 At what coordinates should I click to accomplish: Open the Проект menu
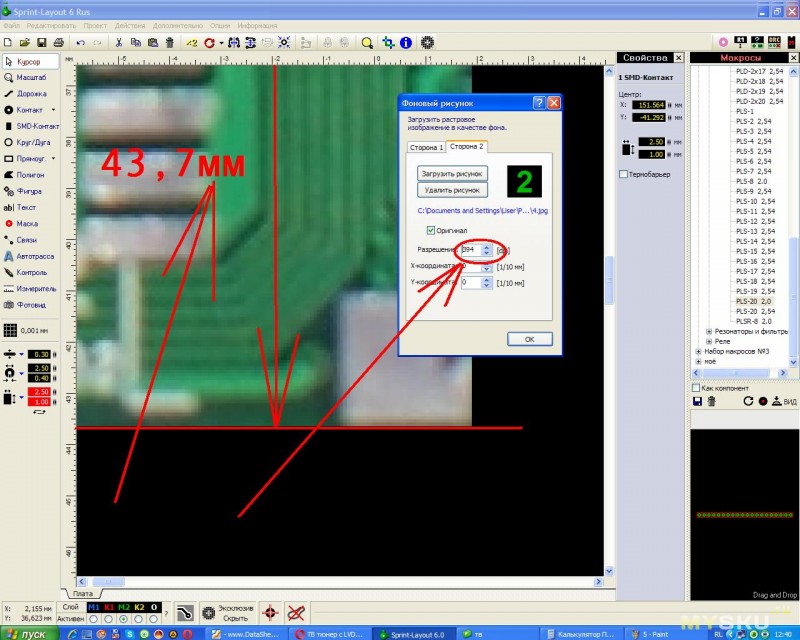pos(95,26)
